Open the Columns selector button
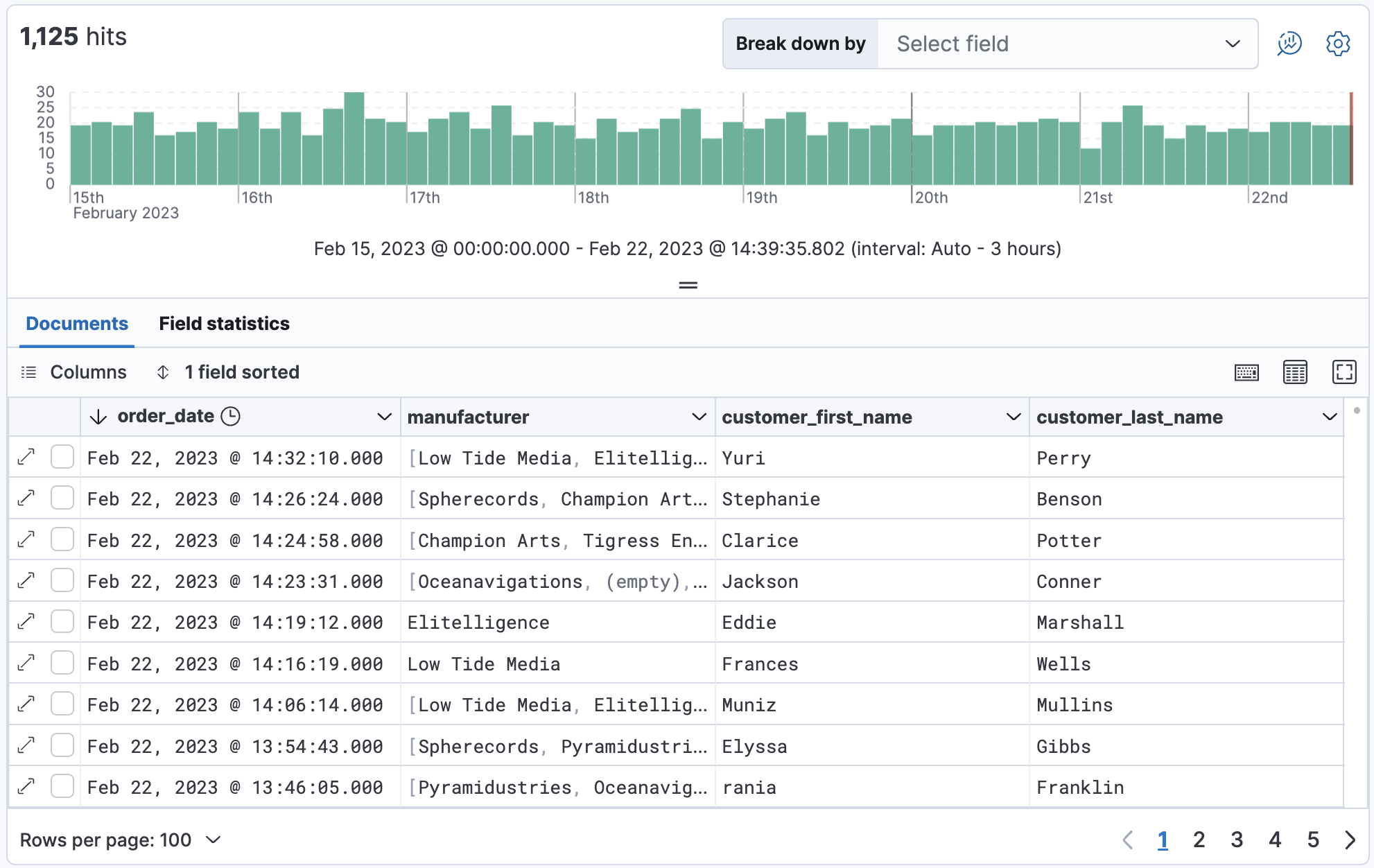1374x868 pixels. pyautogui.click(x=74, y=372)
